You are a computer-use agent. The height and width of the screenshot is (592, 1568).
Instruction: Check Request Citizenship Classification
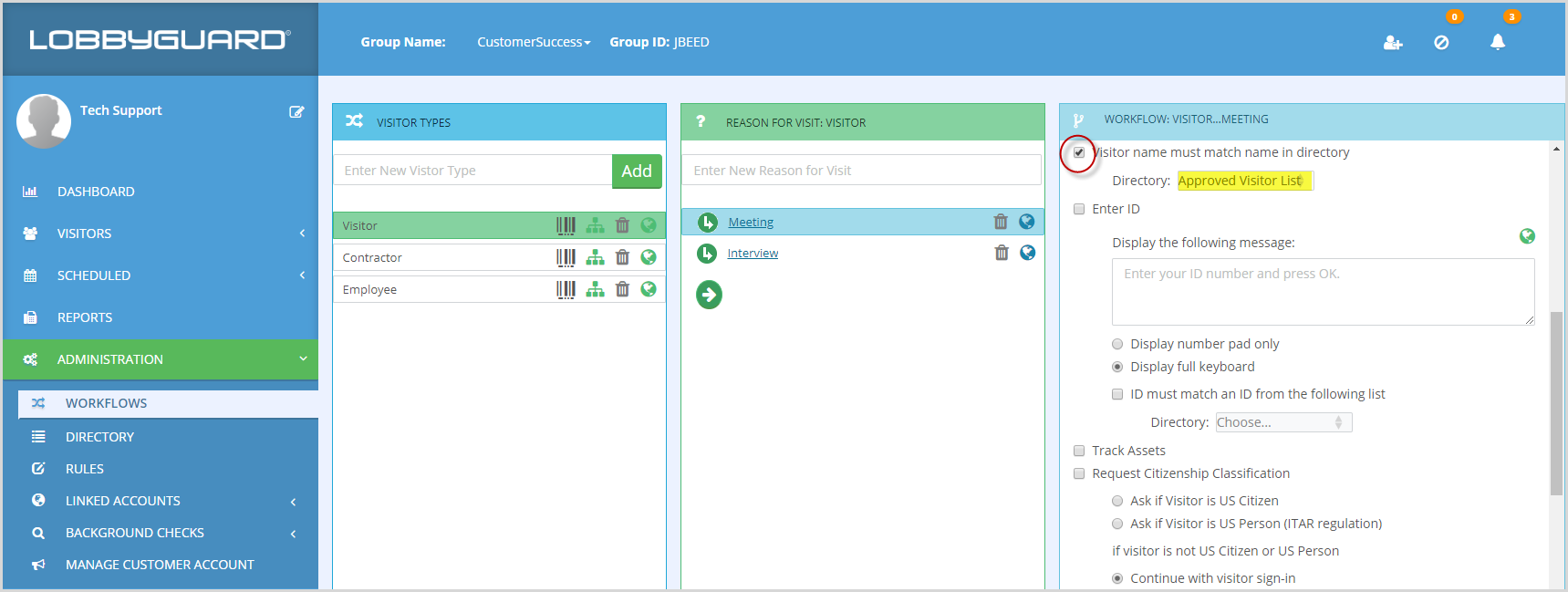coord(1079,473)
